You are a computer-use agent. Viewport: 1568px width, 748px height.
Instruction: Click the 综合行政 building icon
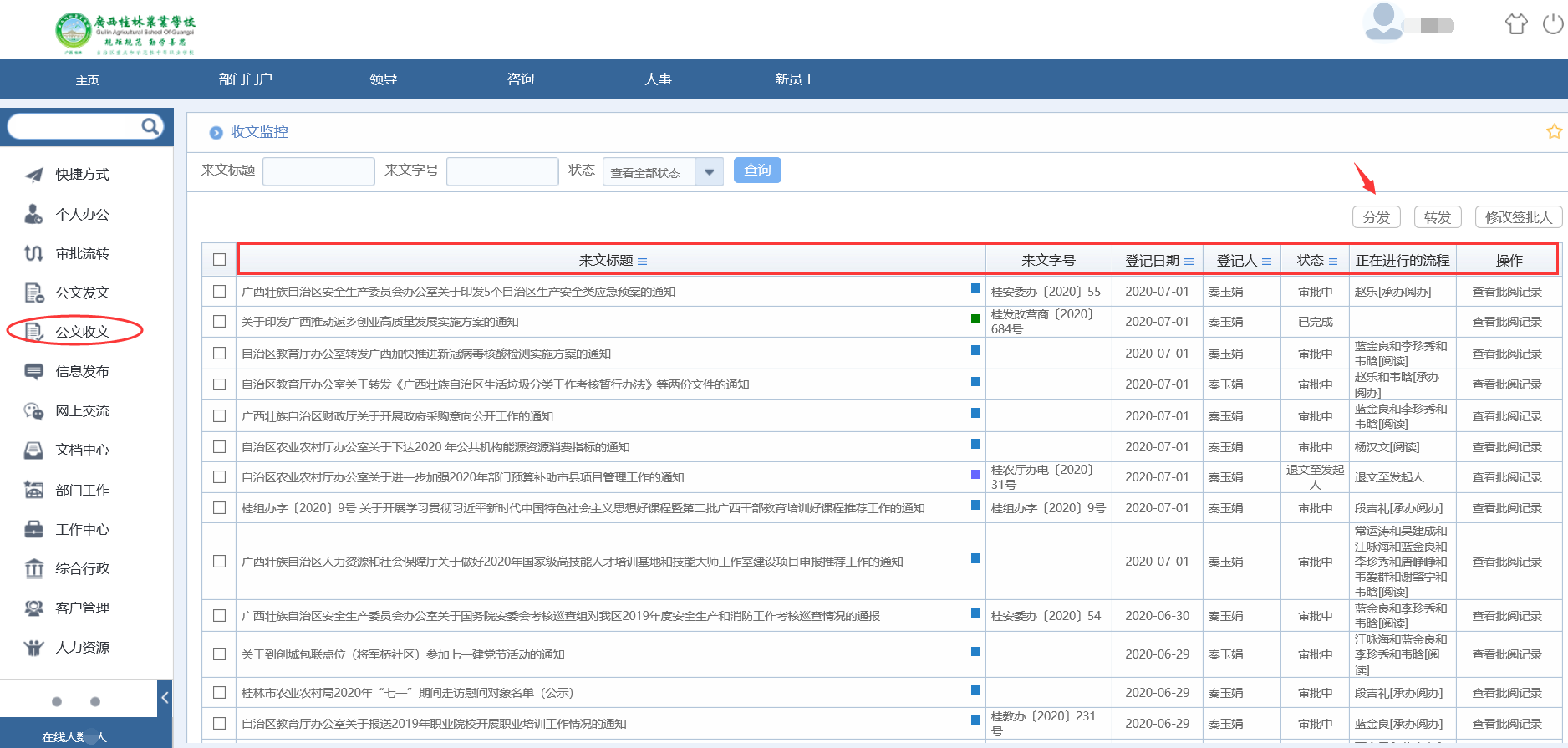point(33,568)
